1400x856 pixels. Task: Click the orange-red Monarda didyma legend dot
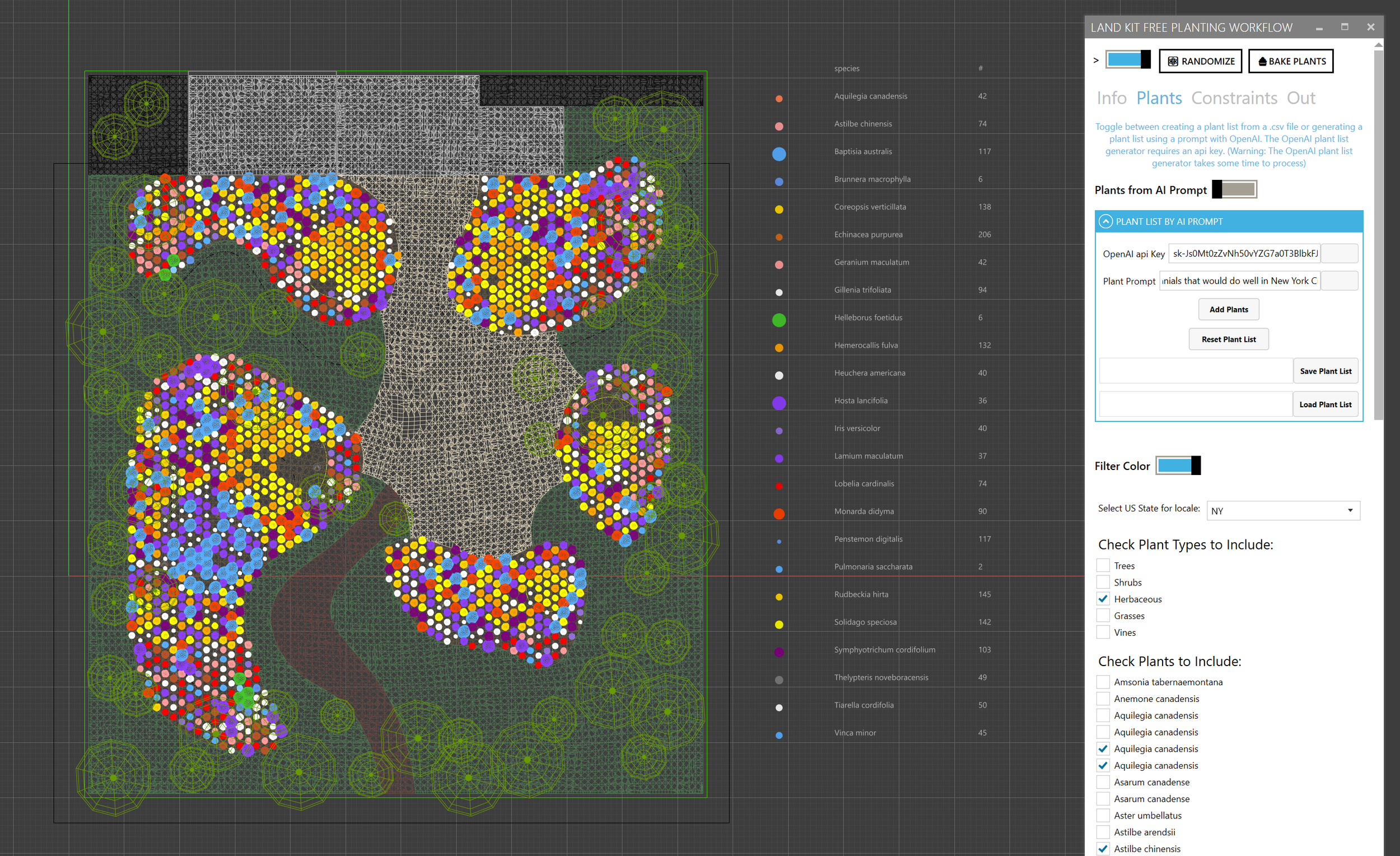pos(779,514)
